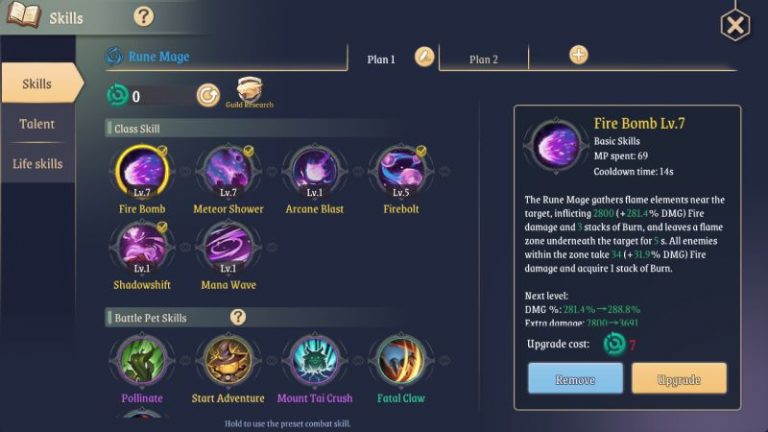Select the Pollinate battle pet skill
The width and height of the screenshot is (768, 432).
tap(142, 360)
